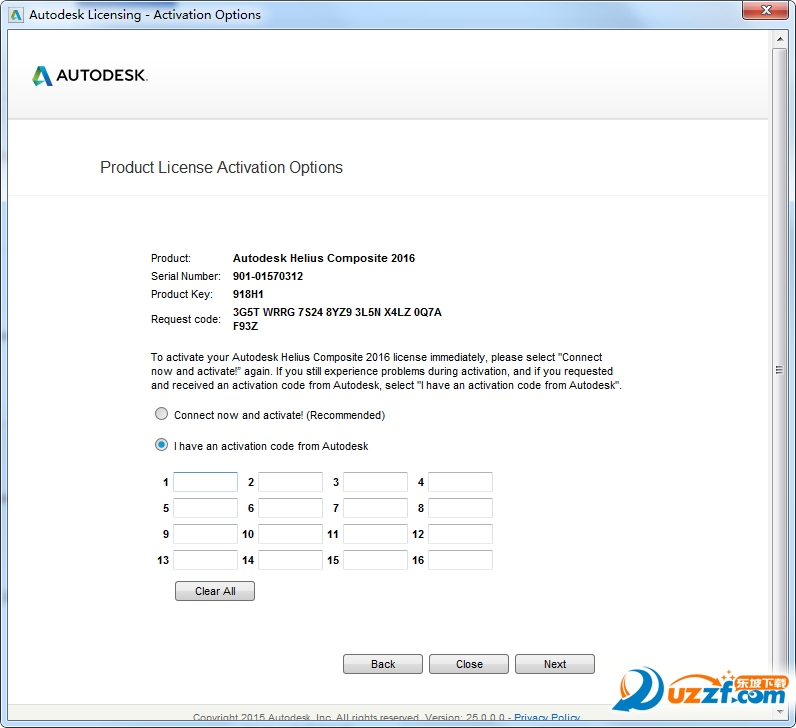This screenshot has height=728, width=796.
Task: Click activation code field 12
Action: (460, 534)
